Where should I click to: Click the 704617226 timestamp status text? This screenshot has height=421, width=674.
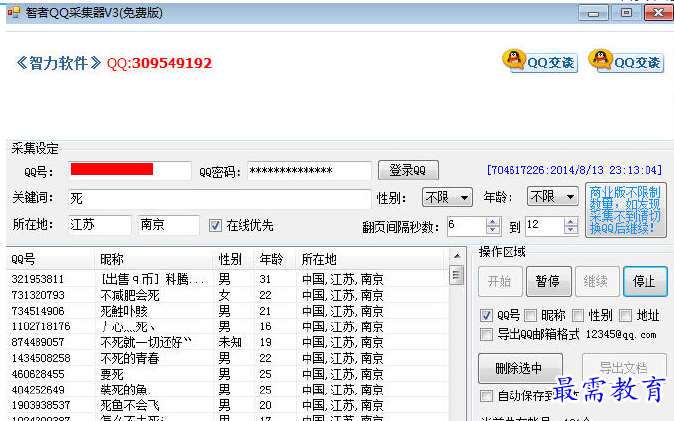click(574, 170)
